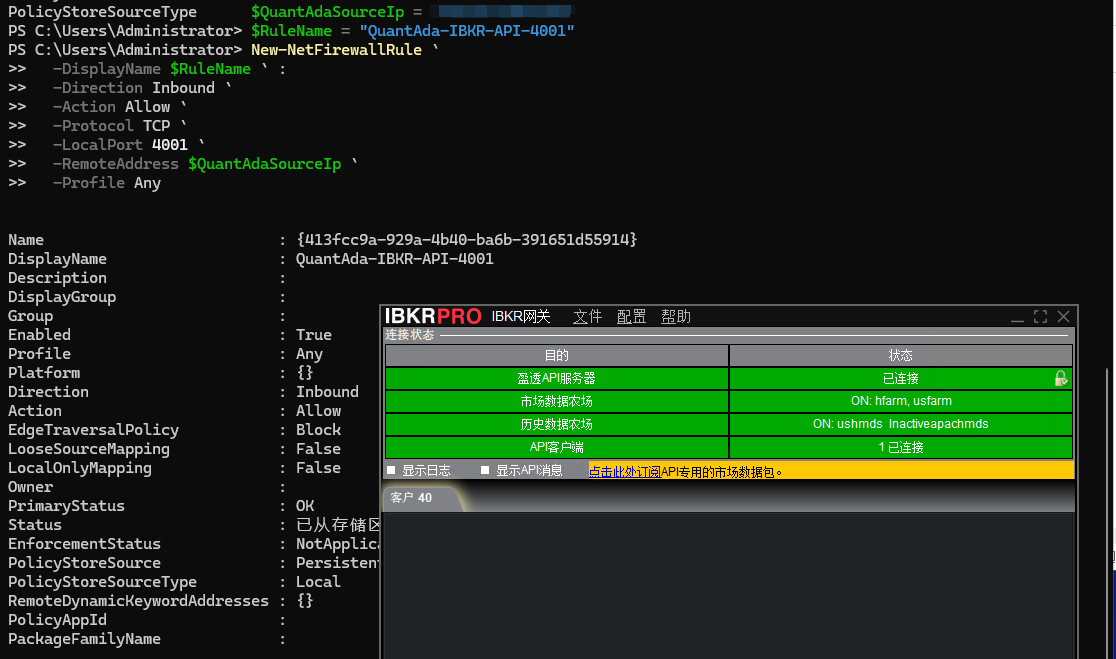This screenshot has height=659, width=1116.
Task: Select the 历史数据农场 cell
Action: (557, 424)
